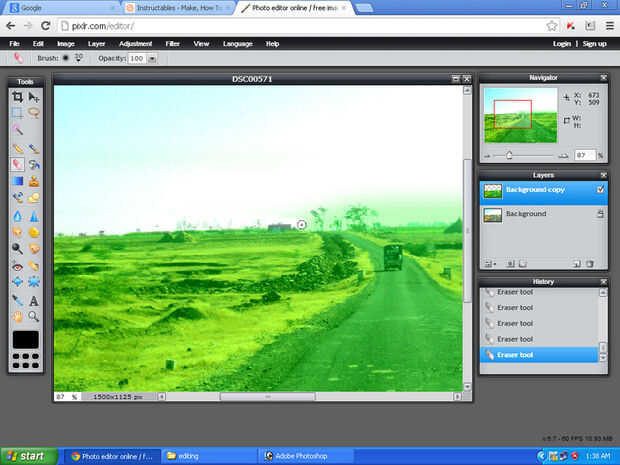
Task: Click History panel scroll up arrow
Action: click(603, 293)
